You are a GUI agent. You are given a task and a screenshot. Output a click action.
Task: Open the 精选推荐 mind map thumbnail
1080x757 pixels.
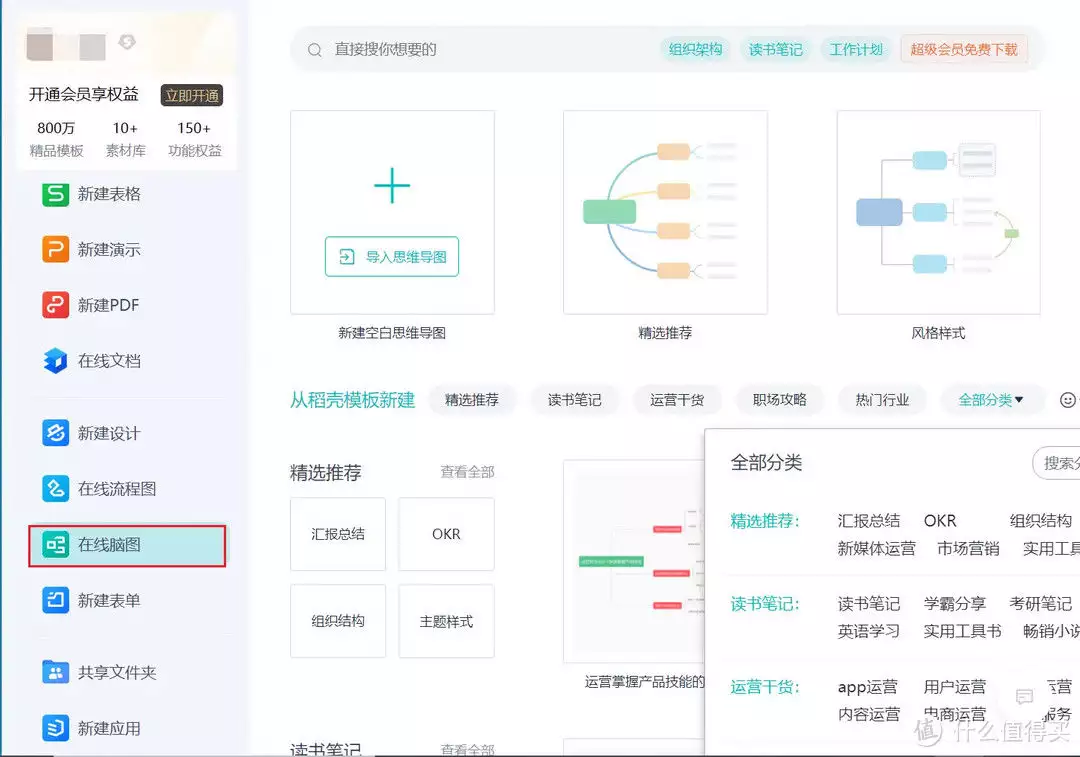(665, 212)
